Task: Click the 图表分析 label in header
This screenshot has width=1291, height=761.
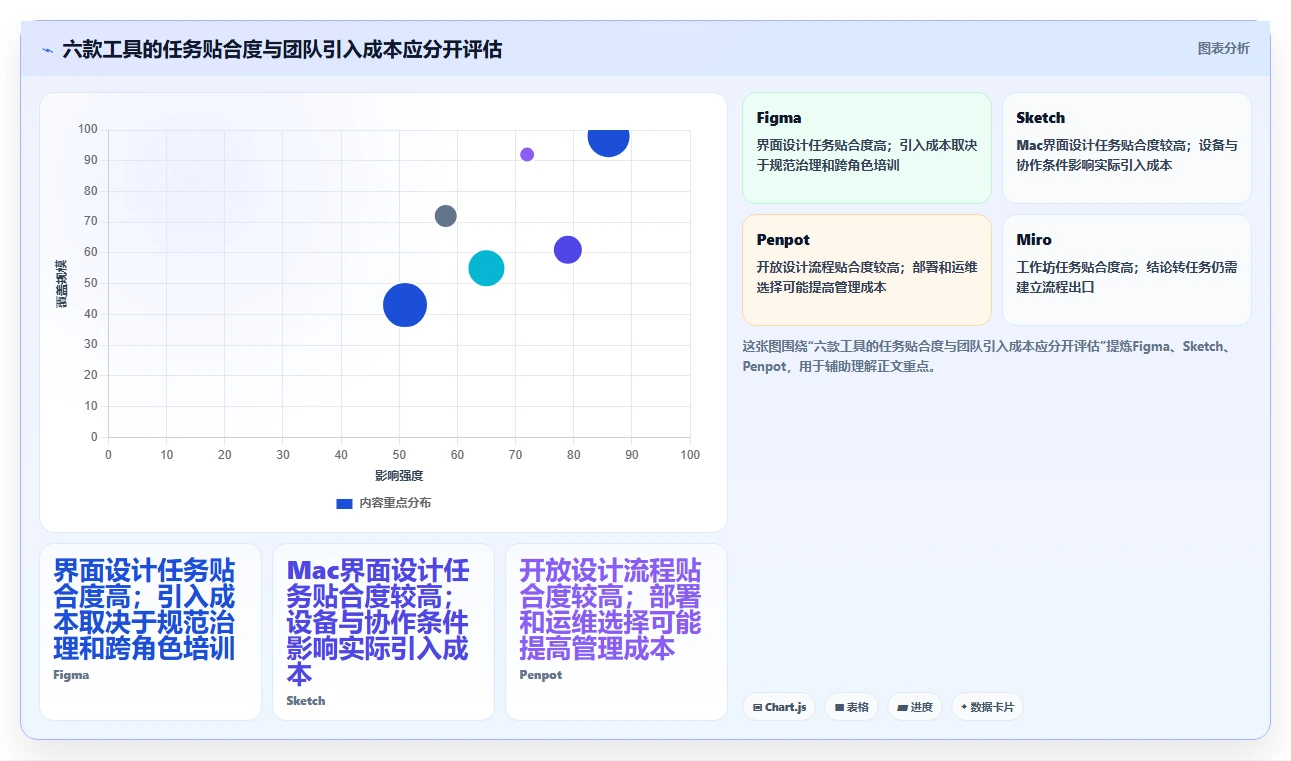Action: pyautogui.click(x=1224, y=48)
